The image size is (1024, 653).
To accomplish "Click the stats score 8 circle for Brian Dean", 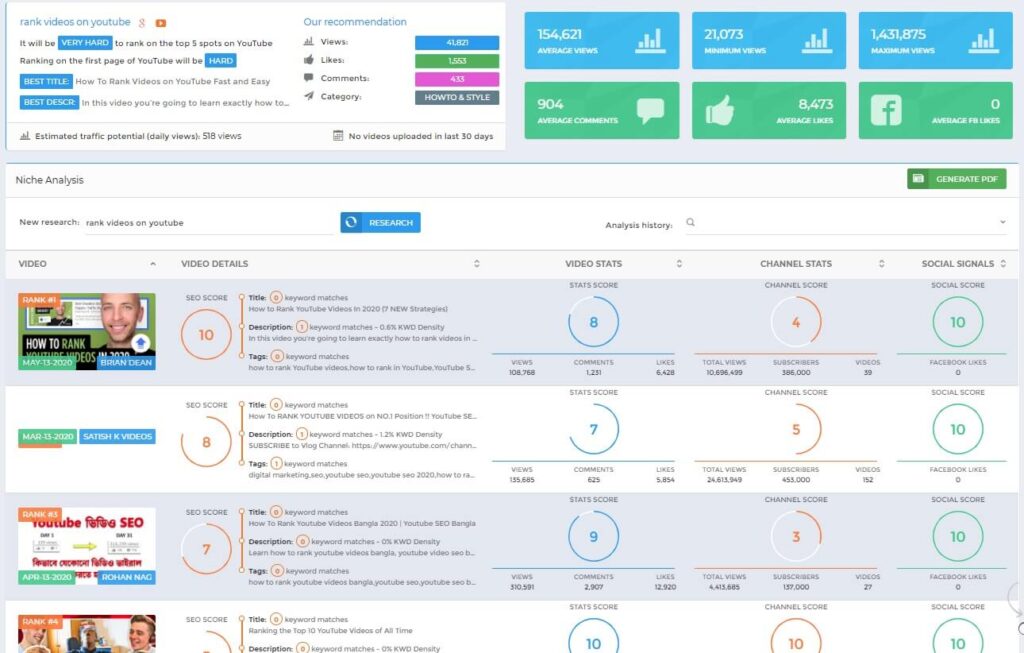I will pos(594,322).
